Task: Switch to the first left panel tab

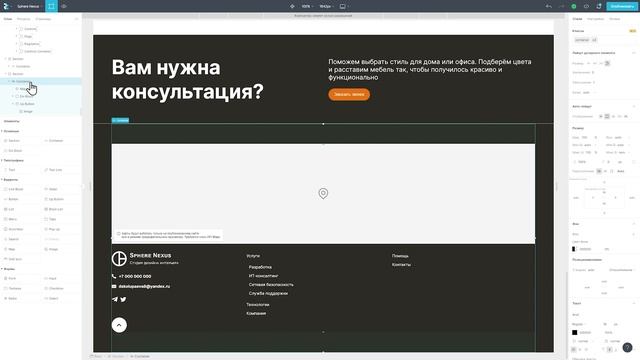Action: [8, 19]
